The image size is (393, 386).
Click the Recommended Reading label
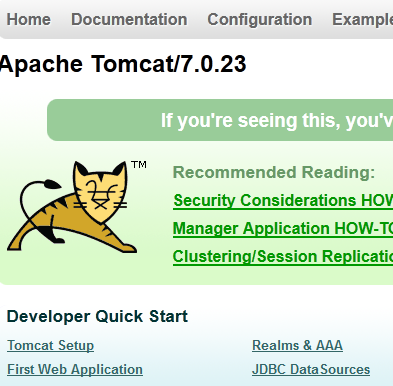[x=274, y=172]
